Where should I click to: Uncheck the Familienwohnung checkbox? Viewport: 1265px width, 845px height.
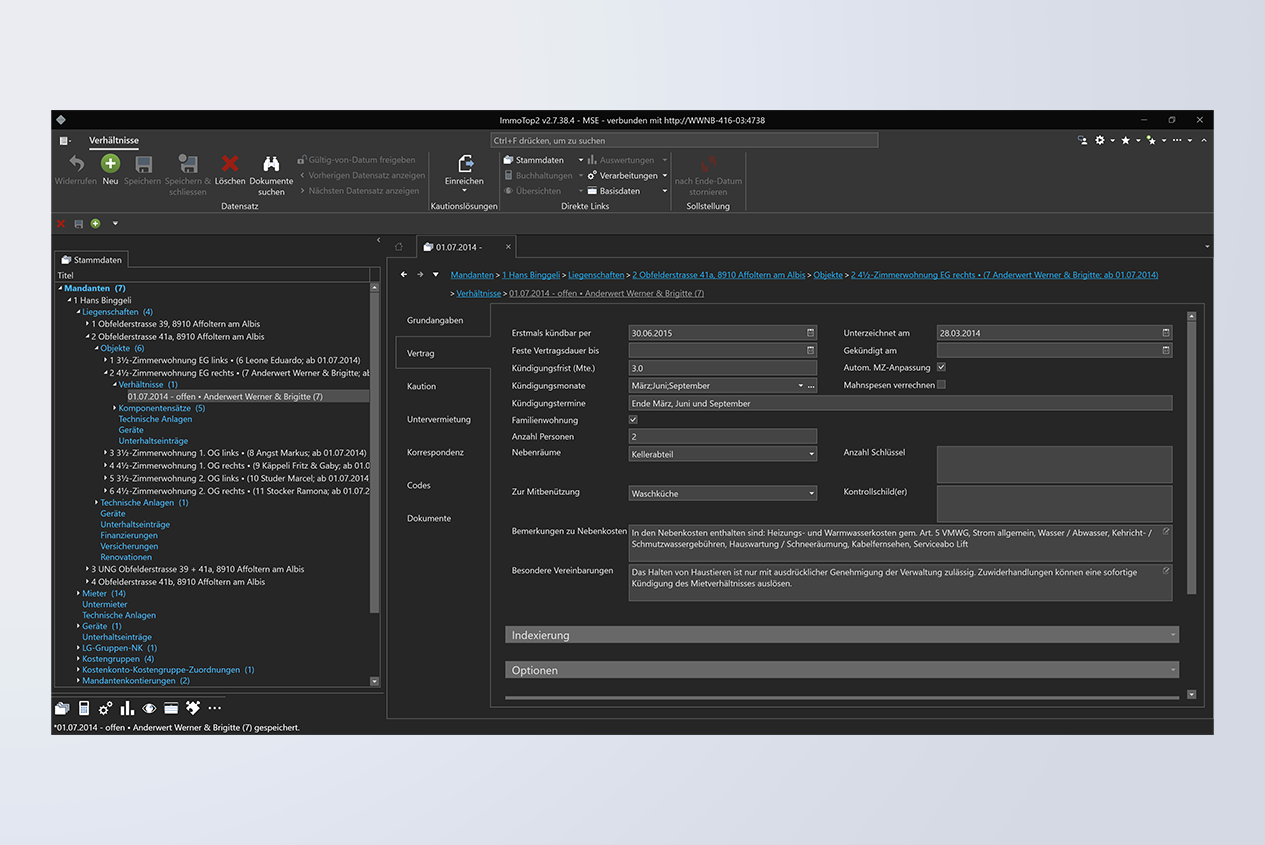[x=632, y=420]
